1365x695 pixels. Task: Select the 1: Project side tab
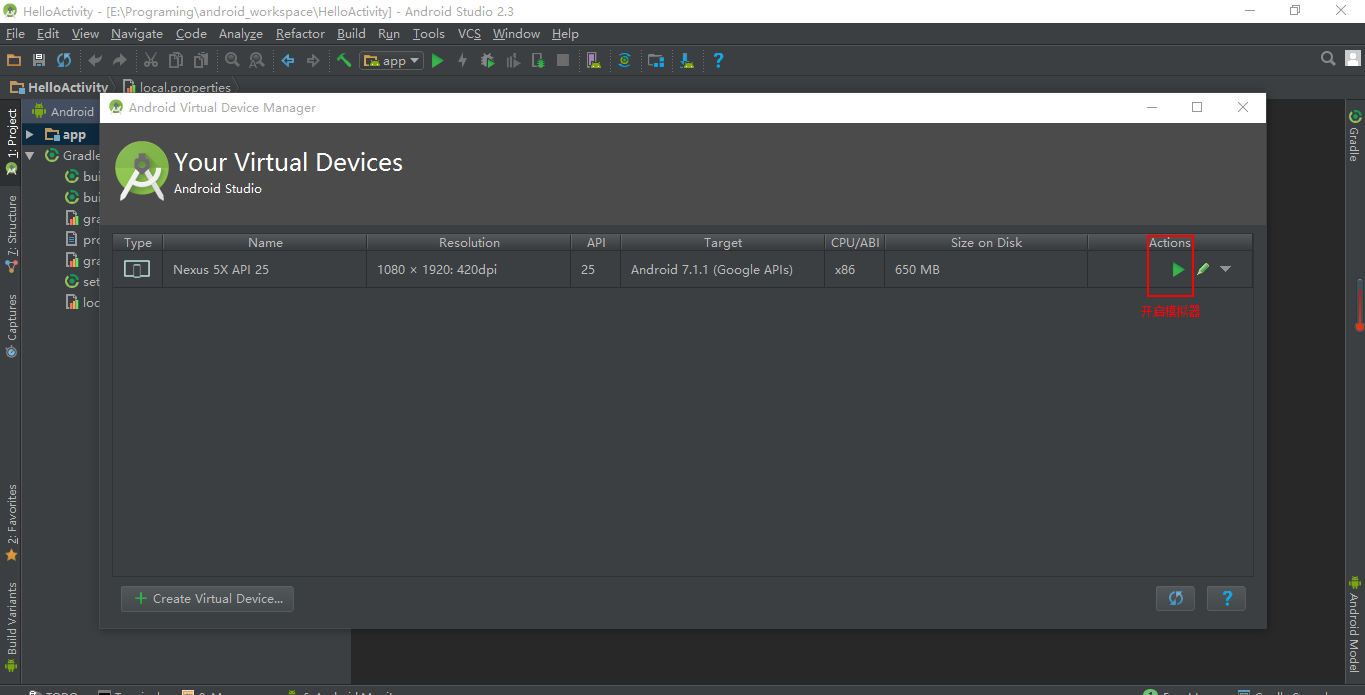coord(12,142)
